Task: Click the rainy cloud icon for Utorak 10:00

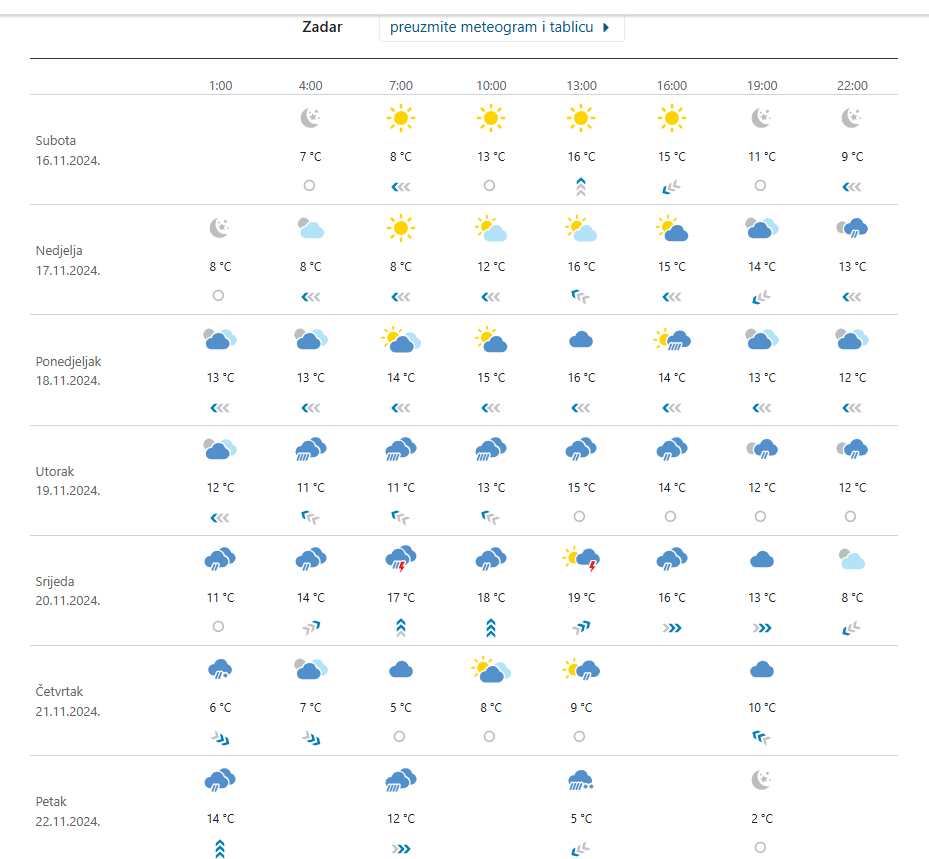Action: point(490,450)
